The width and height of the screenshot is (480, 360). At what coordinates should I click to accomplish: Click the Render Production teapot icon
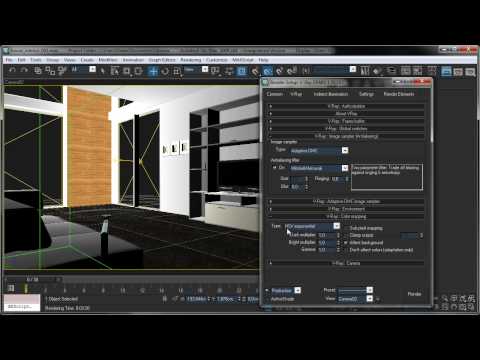coord(470,71)
